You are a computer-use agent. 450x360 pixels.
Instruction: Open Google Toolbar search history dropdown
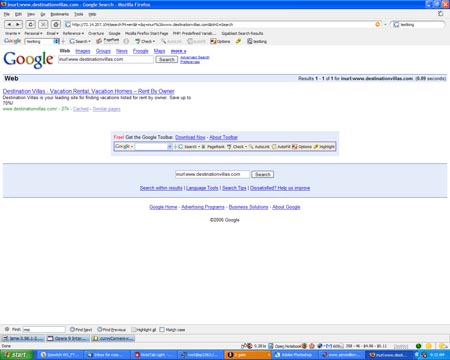[56, 41]
